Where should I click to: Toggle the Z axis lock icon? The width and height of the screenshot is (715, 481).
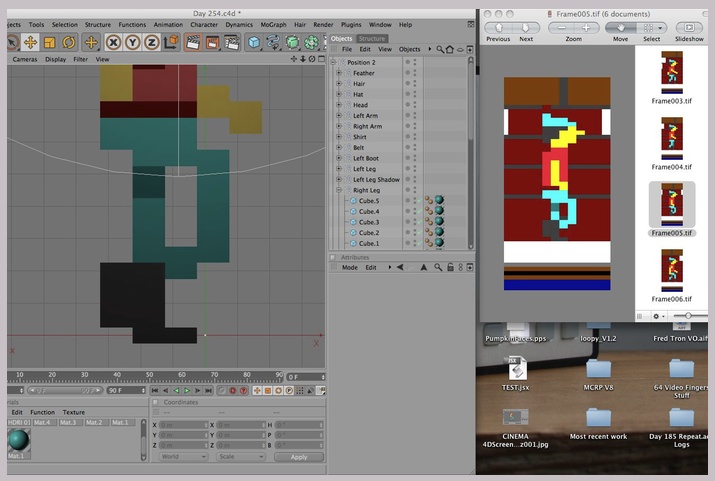tap(151, 42)
